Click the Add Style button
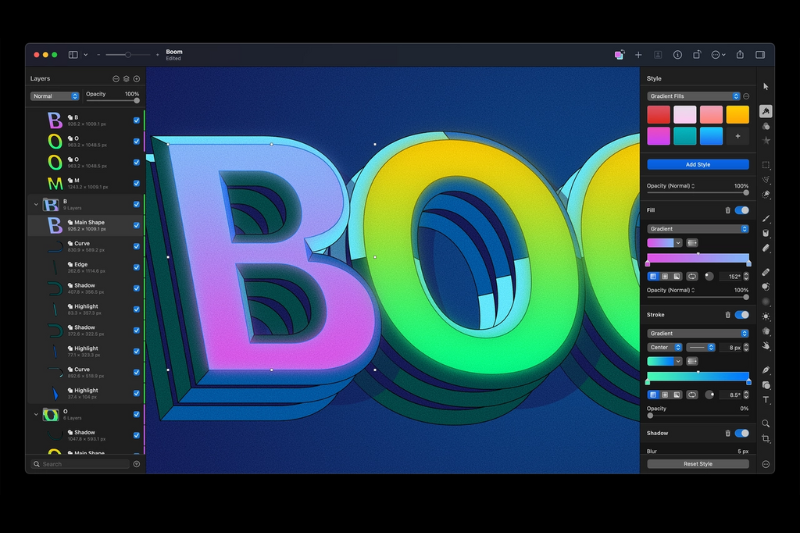 tap(697, 164)
